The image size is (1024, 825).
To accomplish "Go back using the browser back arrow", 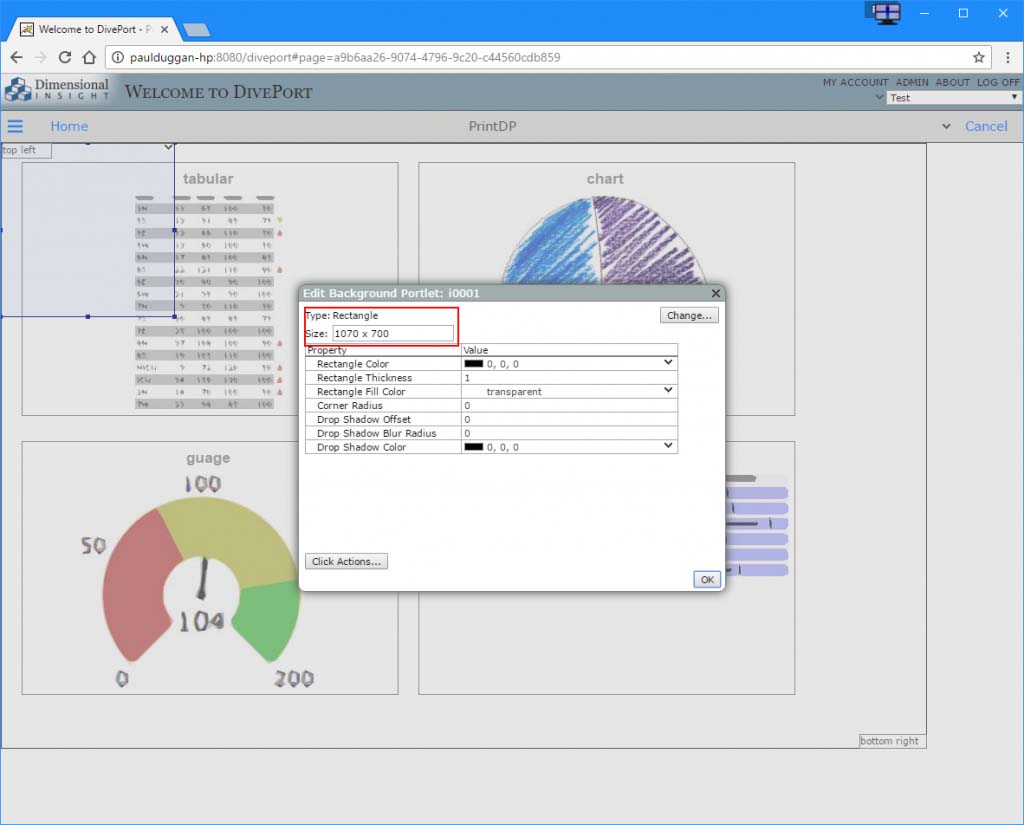I will point(17,57).
